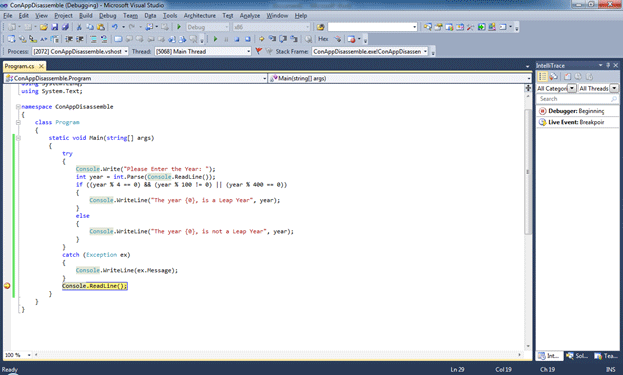This screenshot has width=623, height=375.
Task: Click the Solution Explorer toolbar icon
Action: point(427,27)
